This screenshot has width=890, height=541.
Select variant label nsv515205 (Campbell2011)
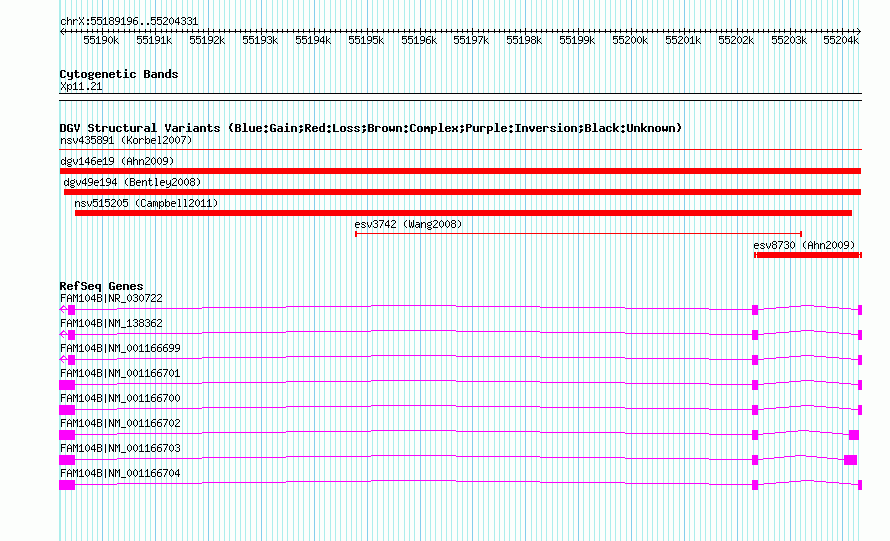pyautogui.click(x=146, y=203)
